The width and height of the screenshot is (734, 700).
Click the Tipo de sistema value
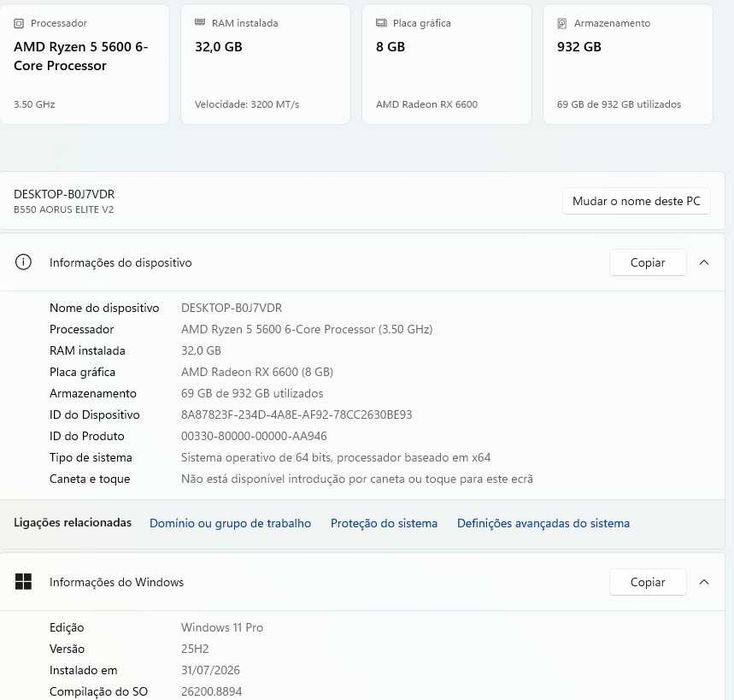tap(336, 457)
